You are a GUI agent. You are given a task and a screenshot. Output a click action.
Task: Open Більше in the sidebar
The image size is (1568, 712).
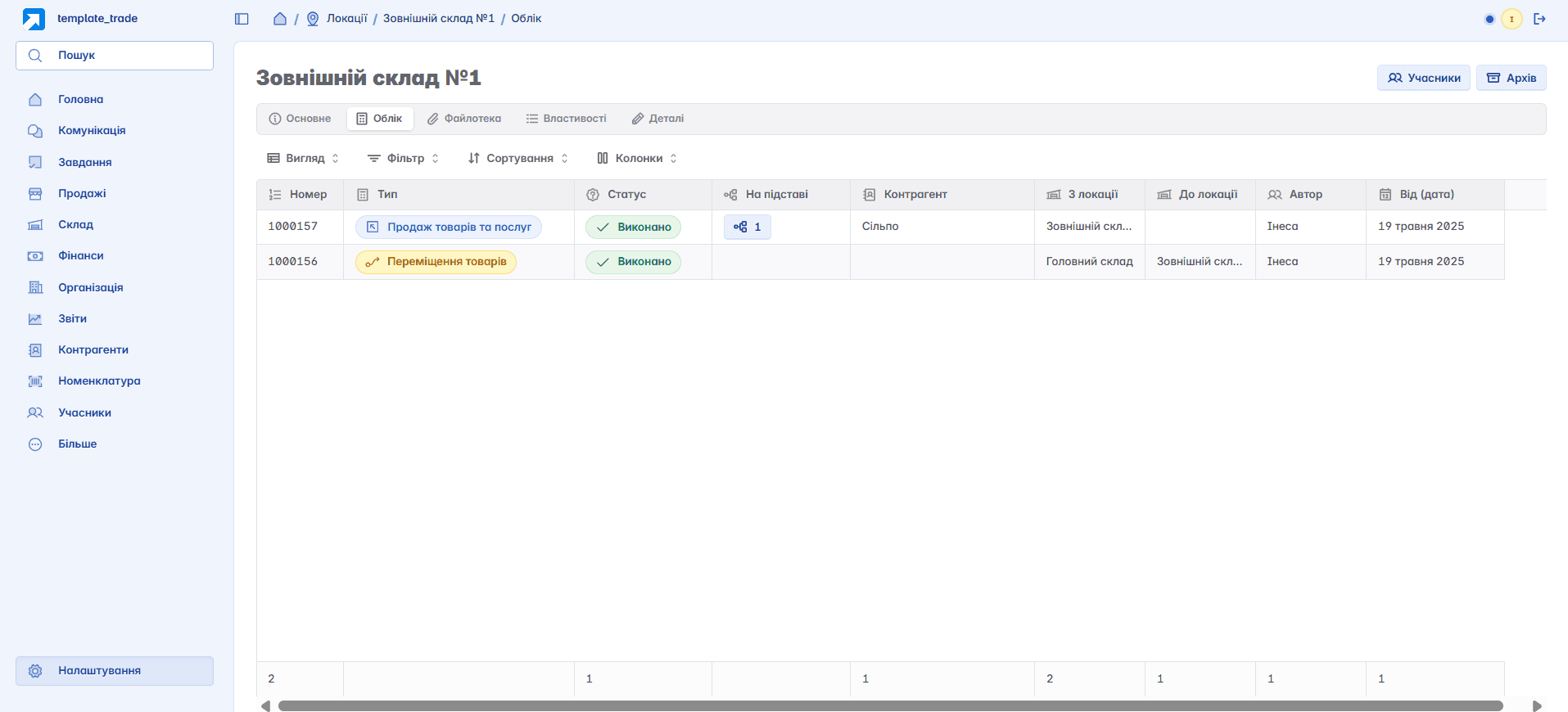click(115, 444)
